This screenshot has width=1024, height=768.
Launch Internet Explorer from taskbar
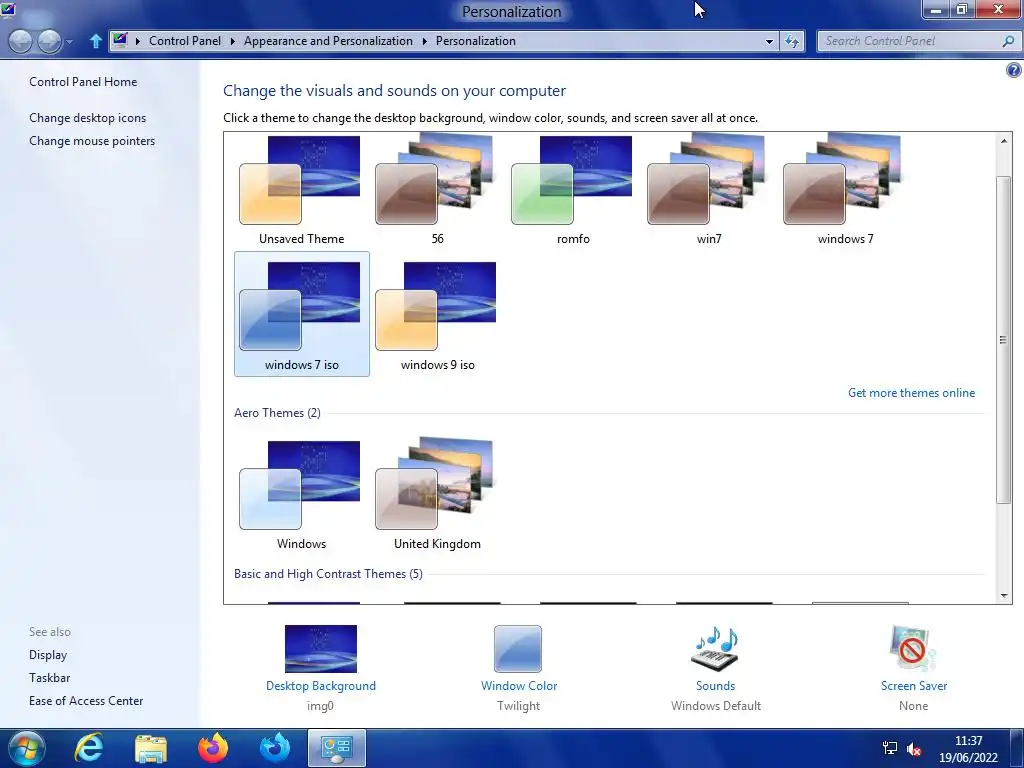(89, 748)
